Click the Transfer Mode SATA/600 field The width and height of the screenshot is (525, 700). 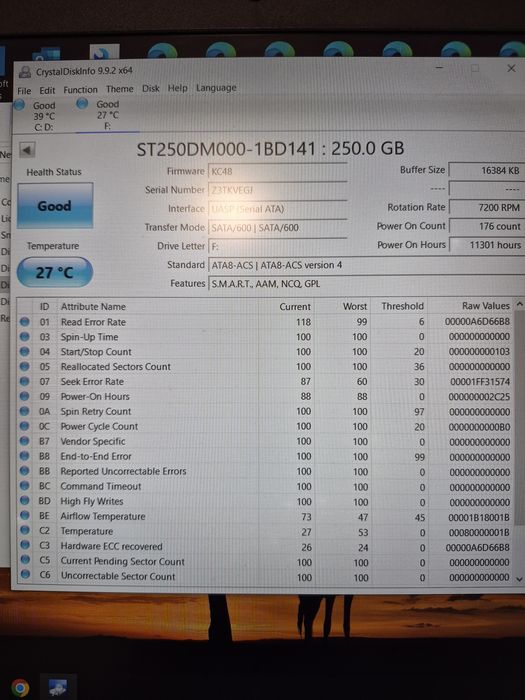(277, 228)
